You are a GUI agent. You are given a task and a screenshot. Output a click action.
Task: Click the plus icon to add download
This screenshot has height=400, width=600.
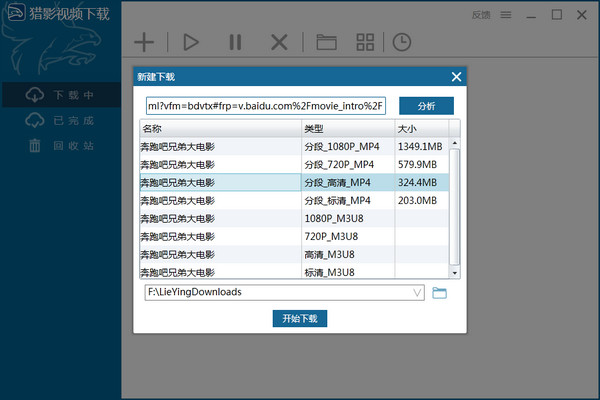(x=145, y=42)
